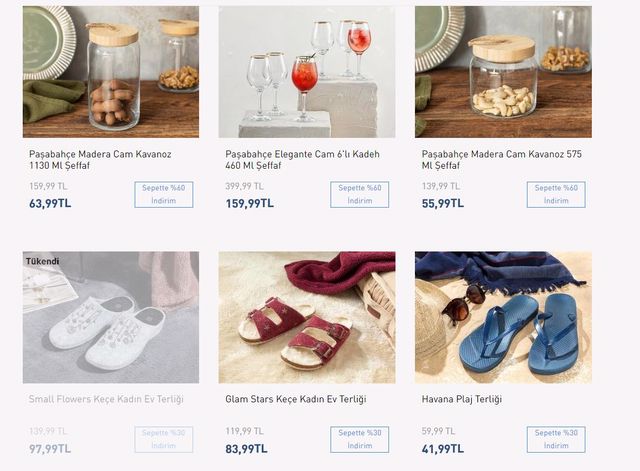This screenshot has width=640, height=471.
Task: Open the Elegante Cam 6'lı Kadeh photo
Action: point(306,72)
